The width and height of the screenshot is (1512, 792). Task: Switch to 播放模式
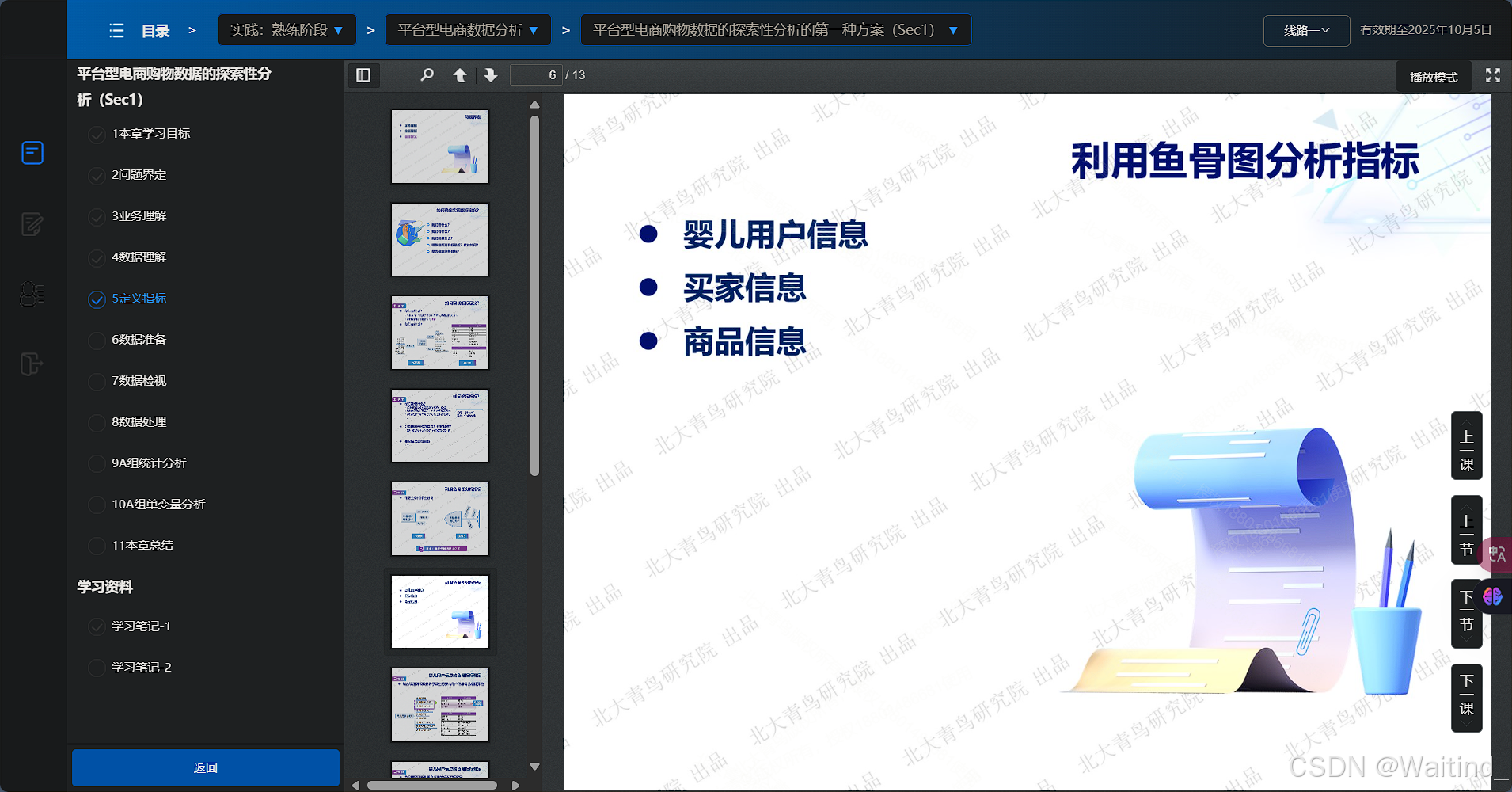click(1433, 77)
